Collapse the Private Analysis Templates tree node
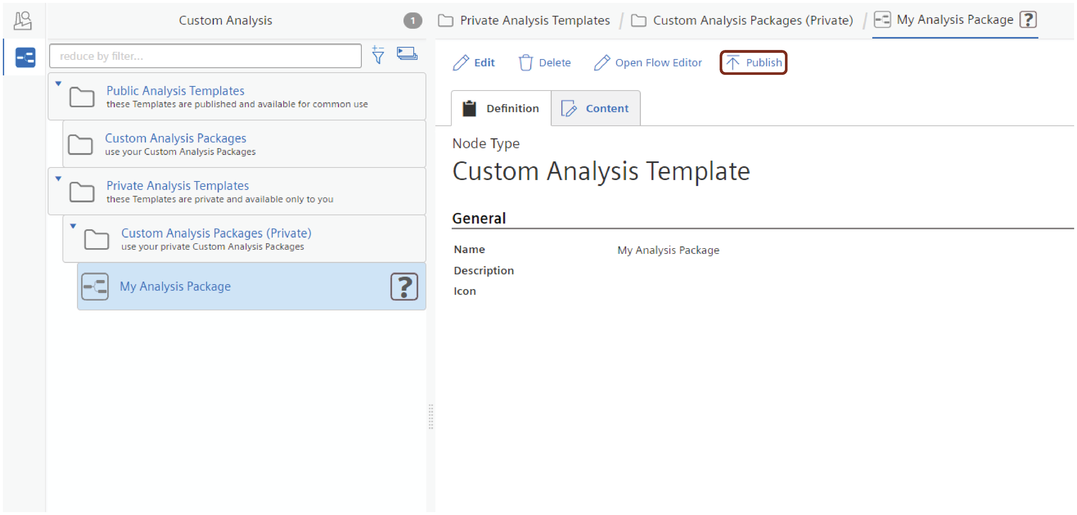The image size is (1077, 515). coord(58,179)
